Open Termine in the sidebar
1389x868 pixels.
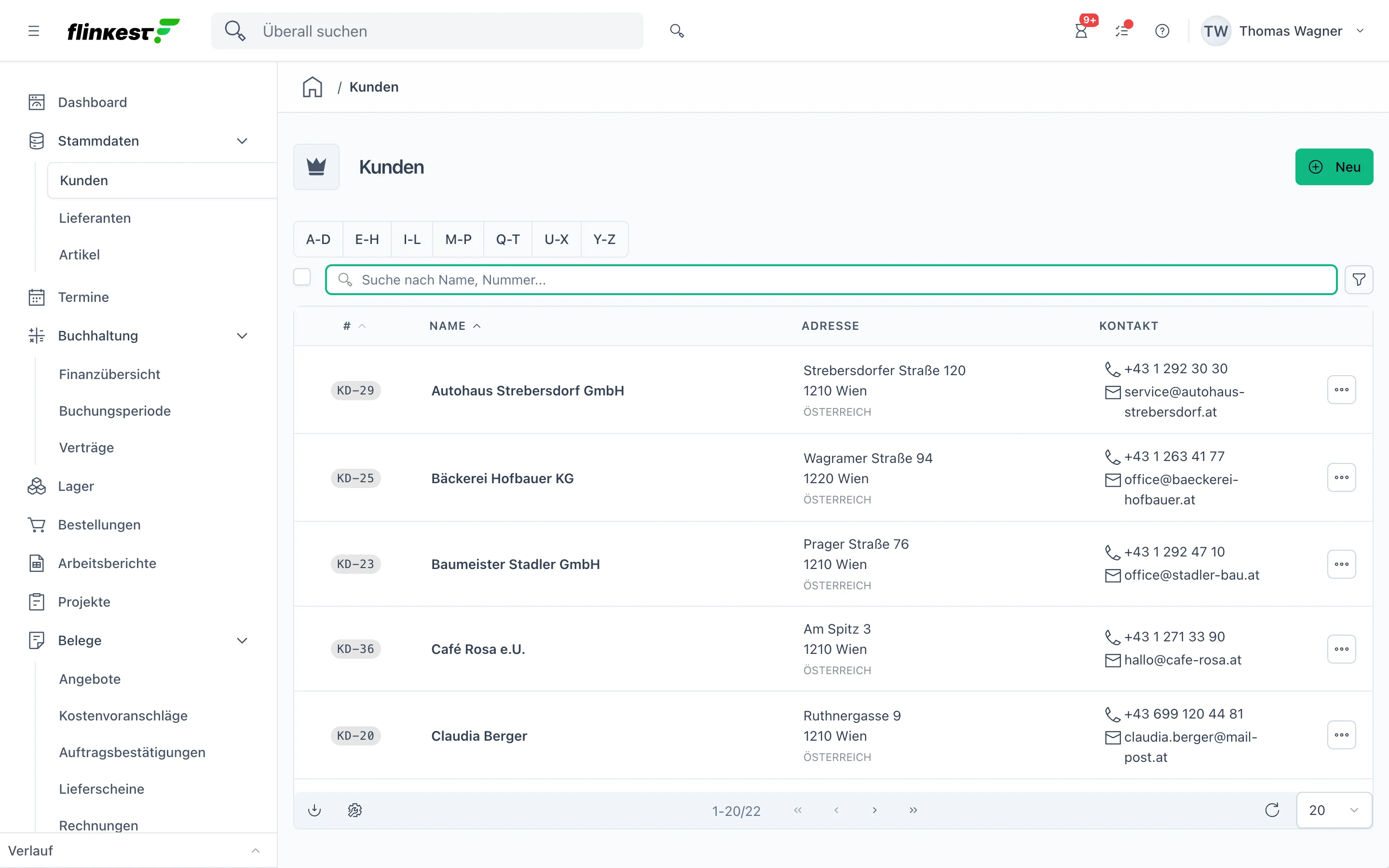tap(83, 298)
